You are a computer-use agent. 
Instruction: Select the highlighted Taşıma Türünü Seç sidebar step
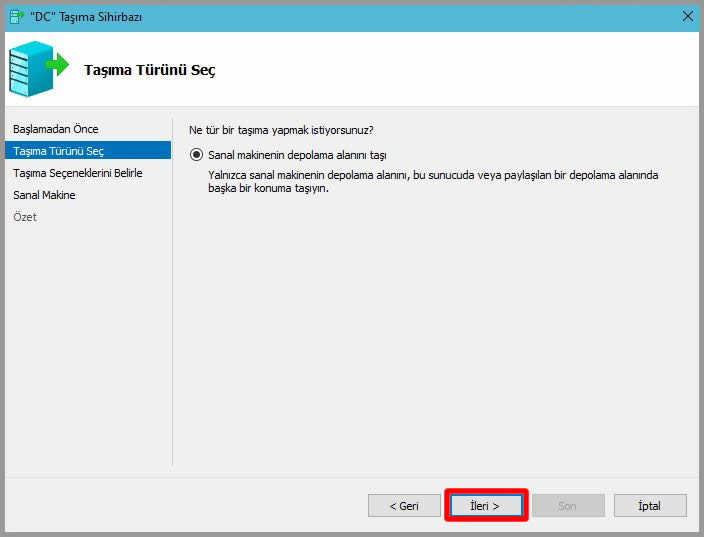tap(59, 151)
